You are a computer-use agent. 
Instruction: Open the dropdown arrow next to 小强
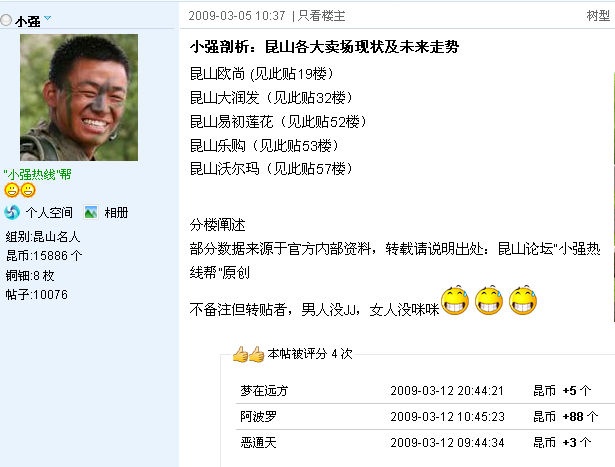pyautogui.click(x=47, y=18)
